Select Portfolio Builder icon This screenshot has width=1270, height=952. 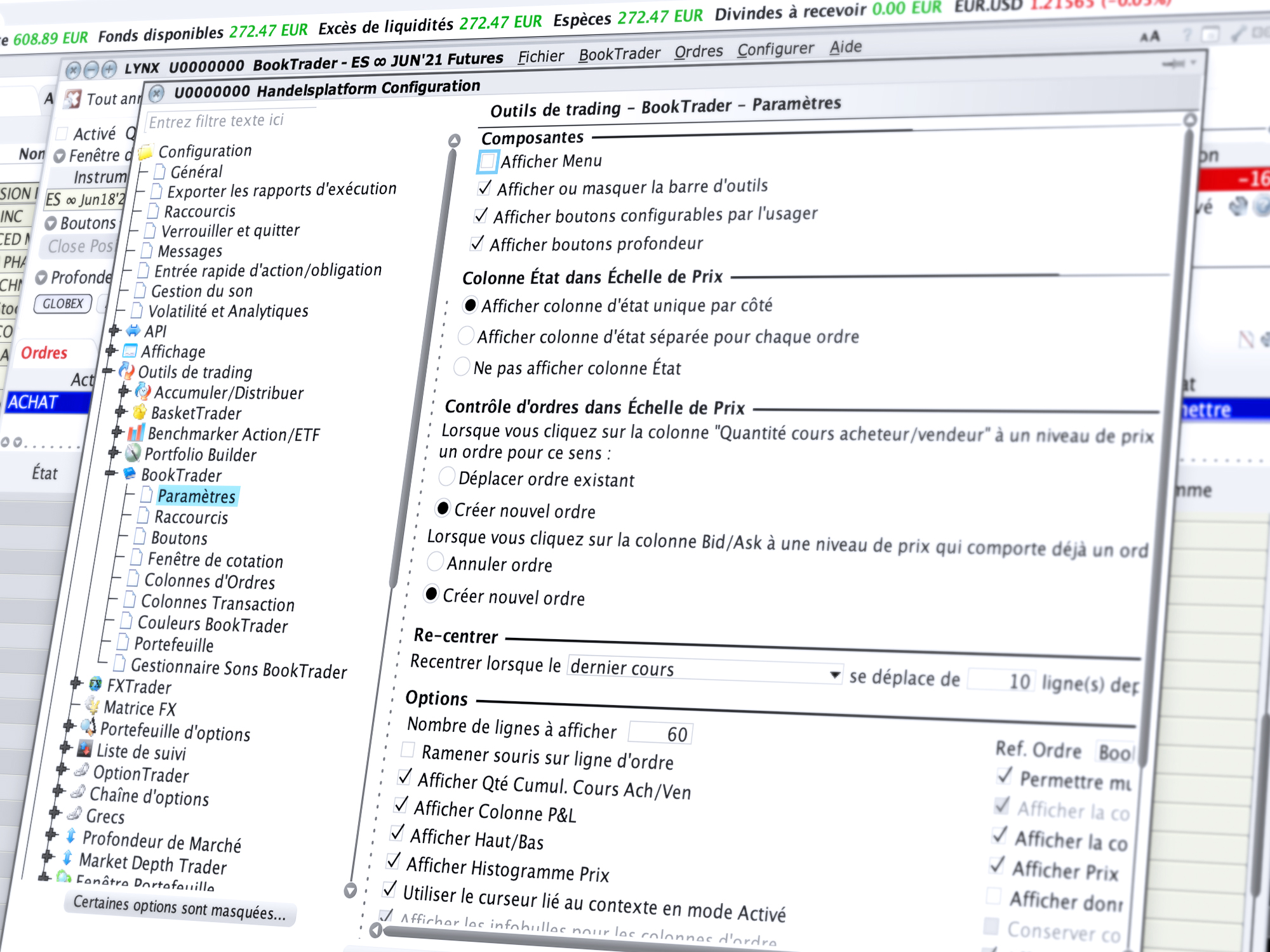(134, 455)
